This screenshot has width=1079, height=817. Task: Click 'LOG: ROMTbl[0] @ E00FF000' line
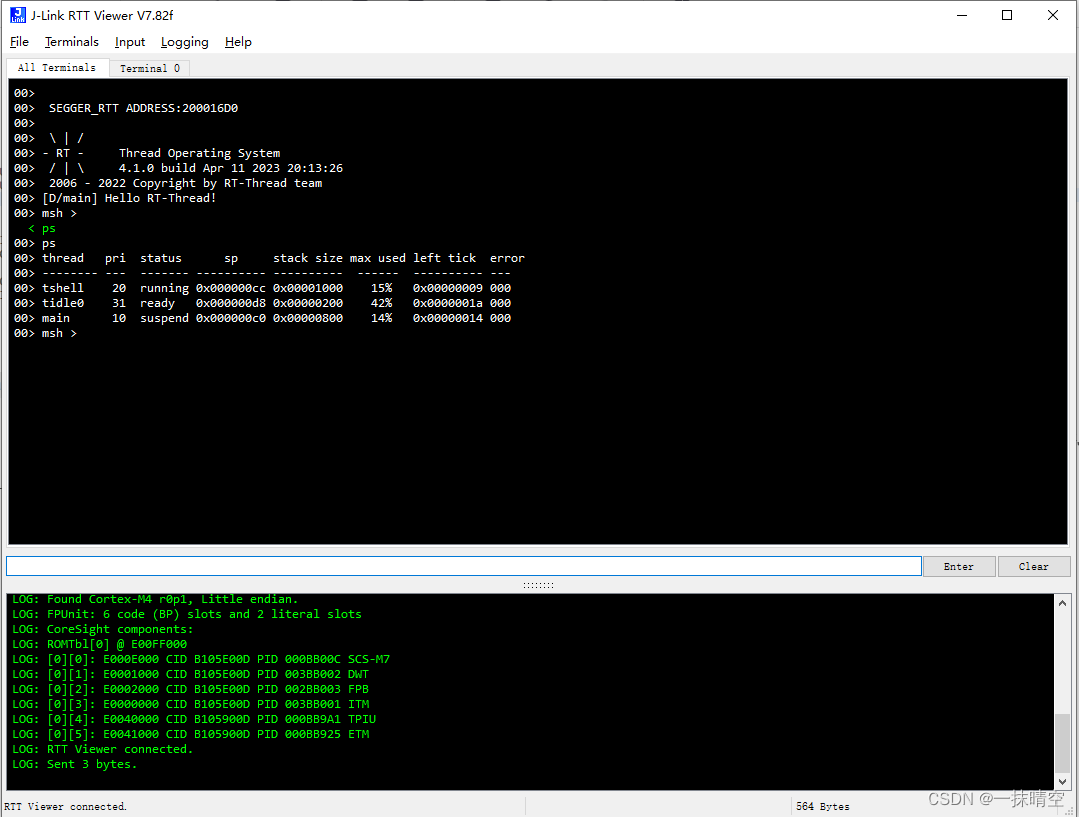coord(99,645)
